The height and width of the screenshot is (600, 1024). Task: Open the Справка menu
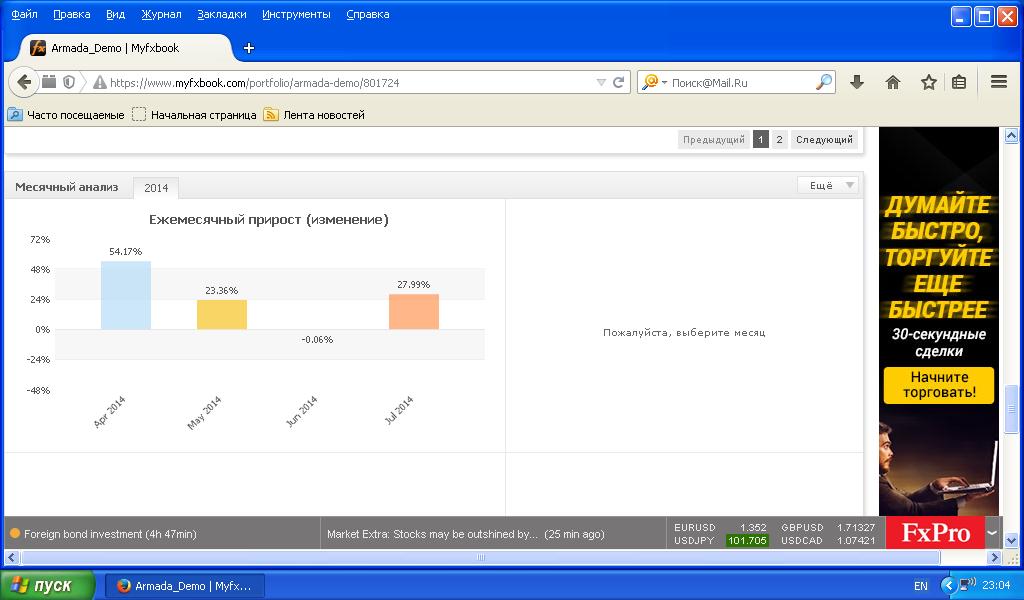[x=368, y=14]
